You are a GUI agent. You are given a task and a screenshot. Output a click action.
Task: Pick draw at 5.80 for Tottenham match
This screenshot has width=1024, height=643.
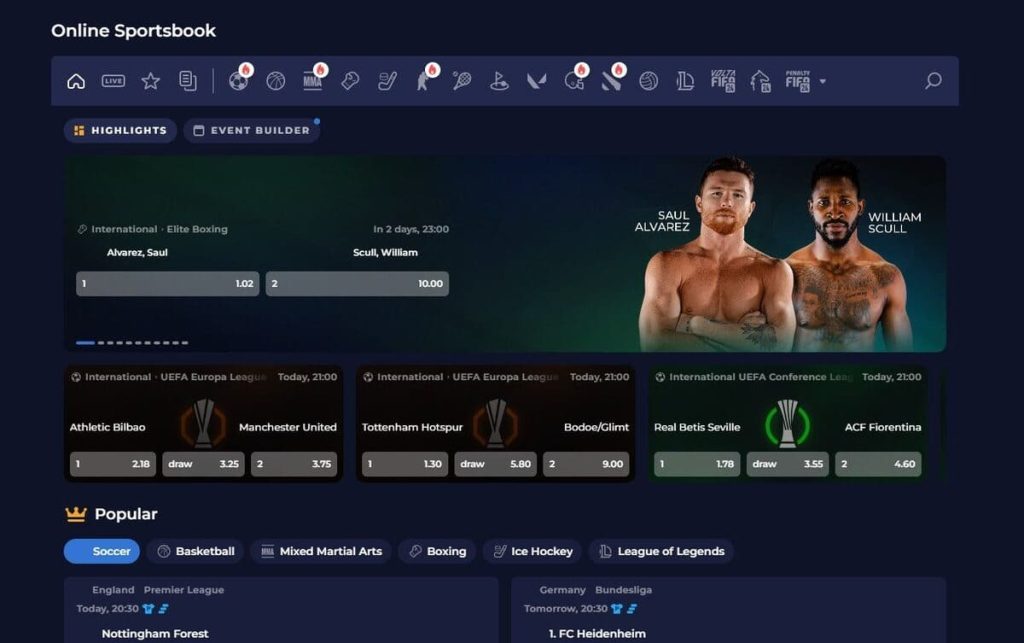495,464
